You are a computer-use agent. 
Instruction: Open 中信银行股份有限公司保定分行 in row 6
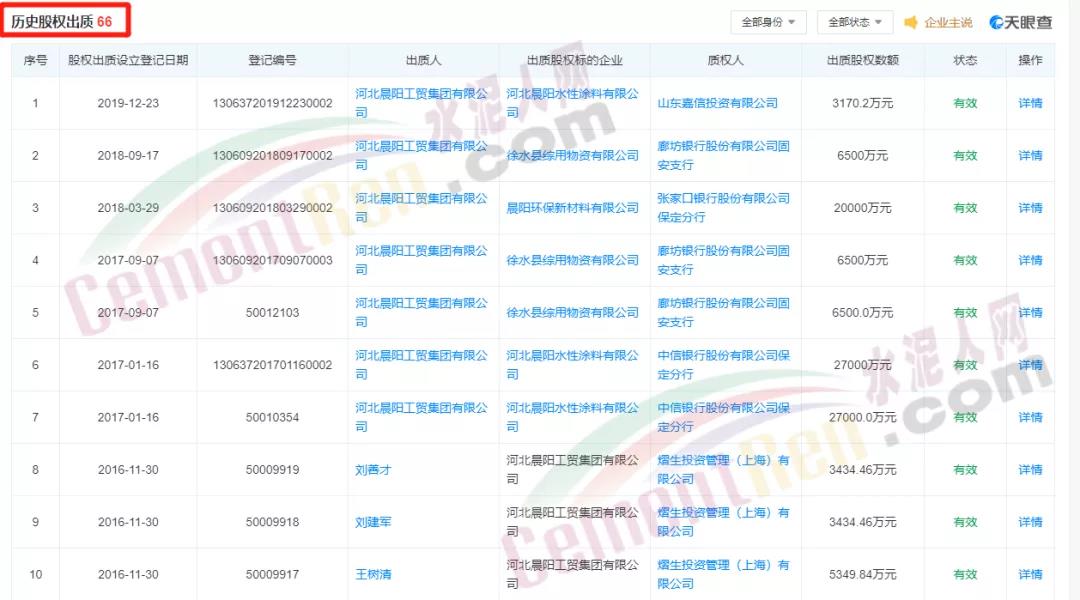723,365
